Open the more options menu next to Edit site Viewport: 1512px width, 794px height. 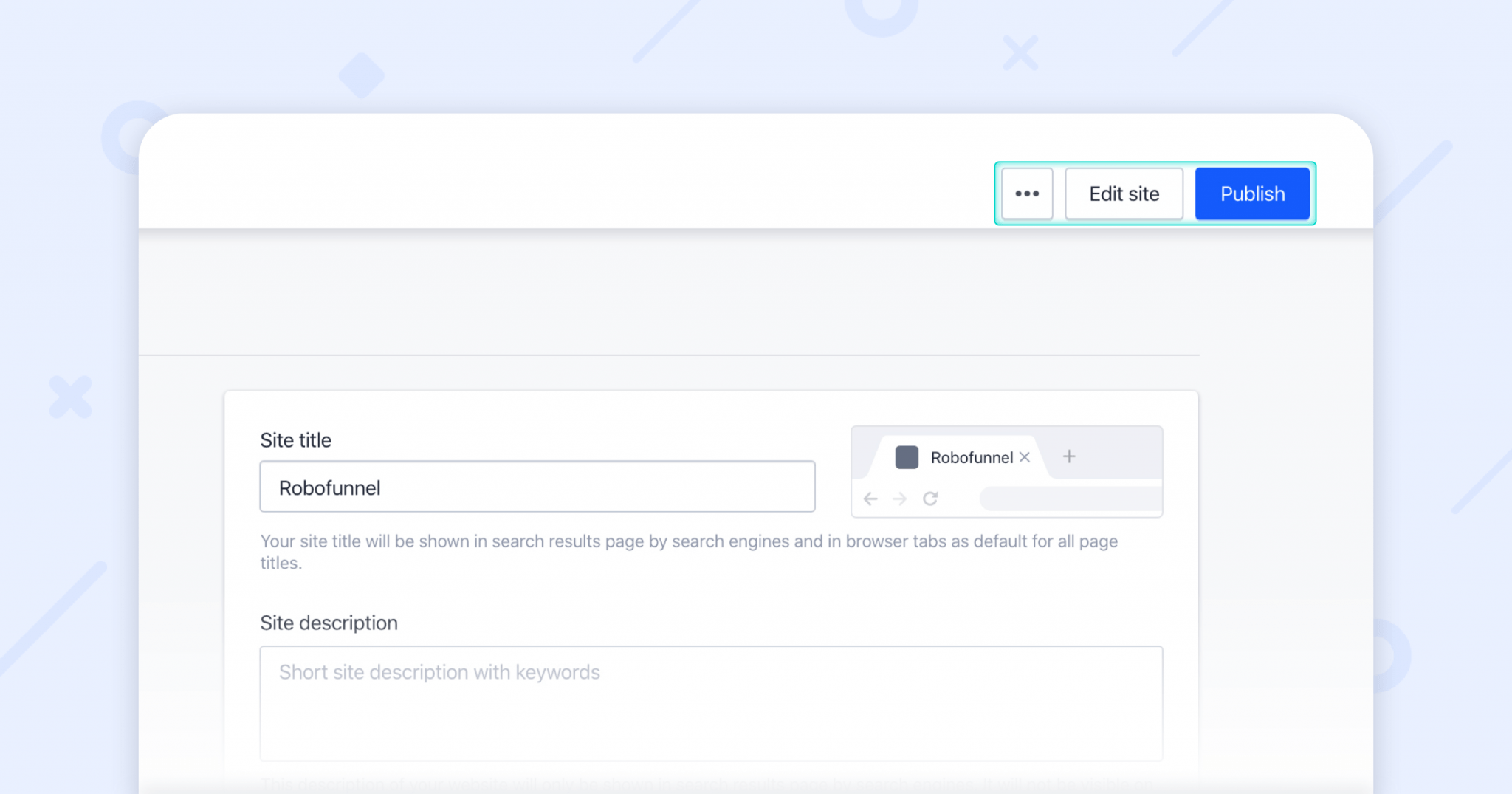[1027, 194]
